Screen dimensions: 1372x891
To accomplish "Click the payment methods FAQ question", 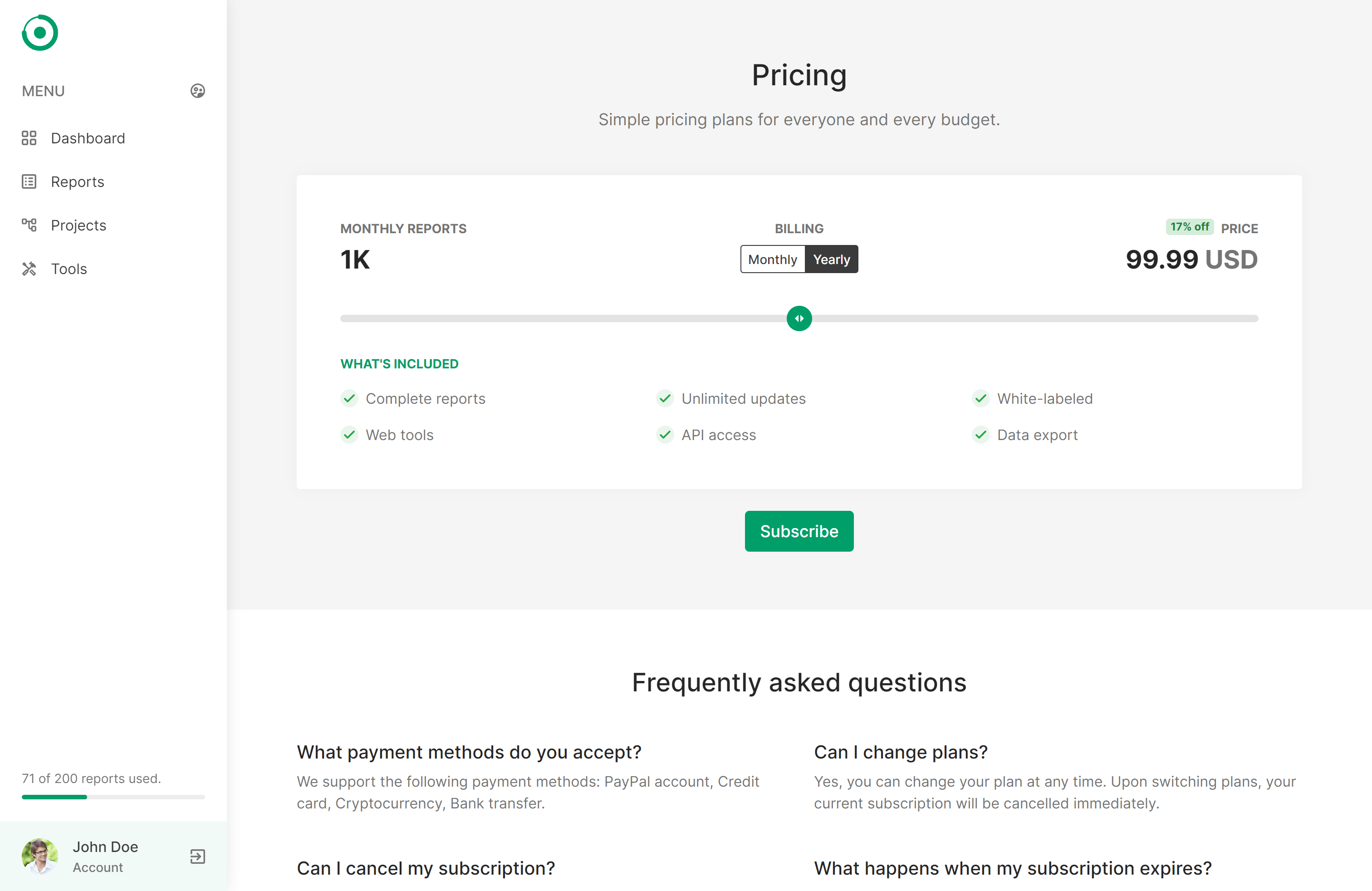I will [x=469, y=752].
